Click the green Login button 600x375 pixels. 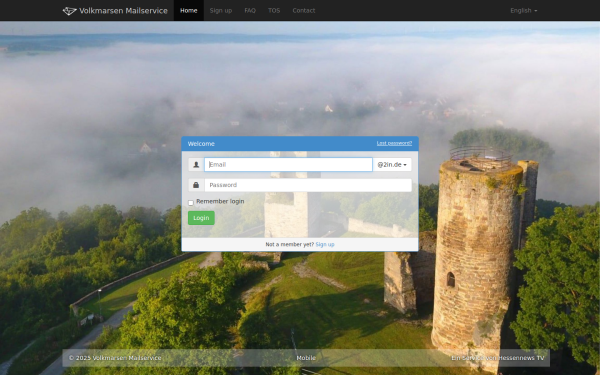click(201, 218)
